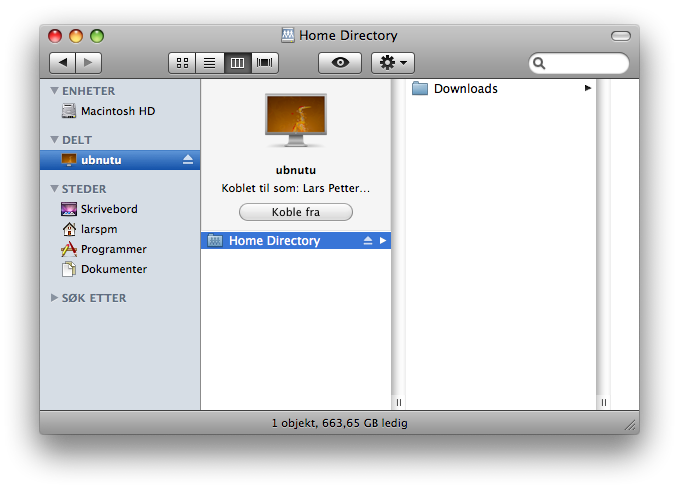Click the first column resize handle
Viewport: 679px width, 489px height.
(399, 402)
